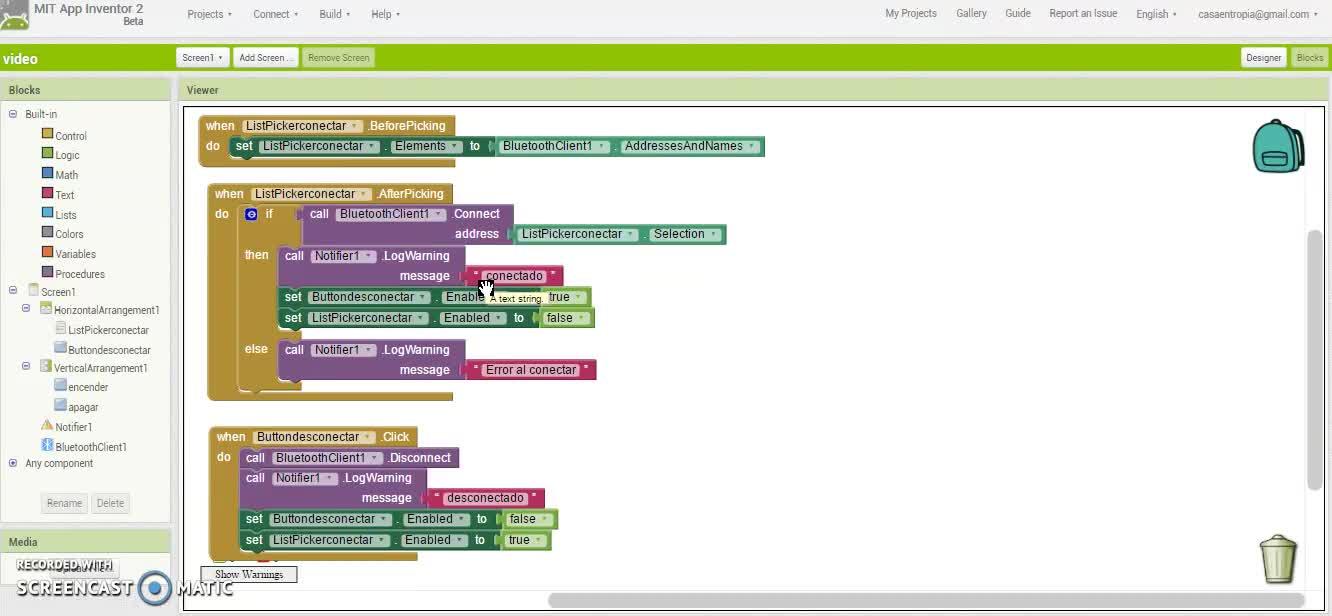Open the Connect menu

(276, 14)
